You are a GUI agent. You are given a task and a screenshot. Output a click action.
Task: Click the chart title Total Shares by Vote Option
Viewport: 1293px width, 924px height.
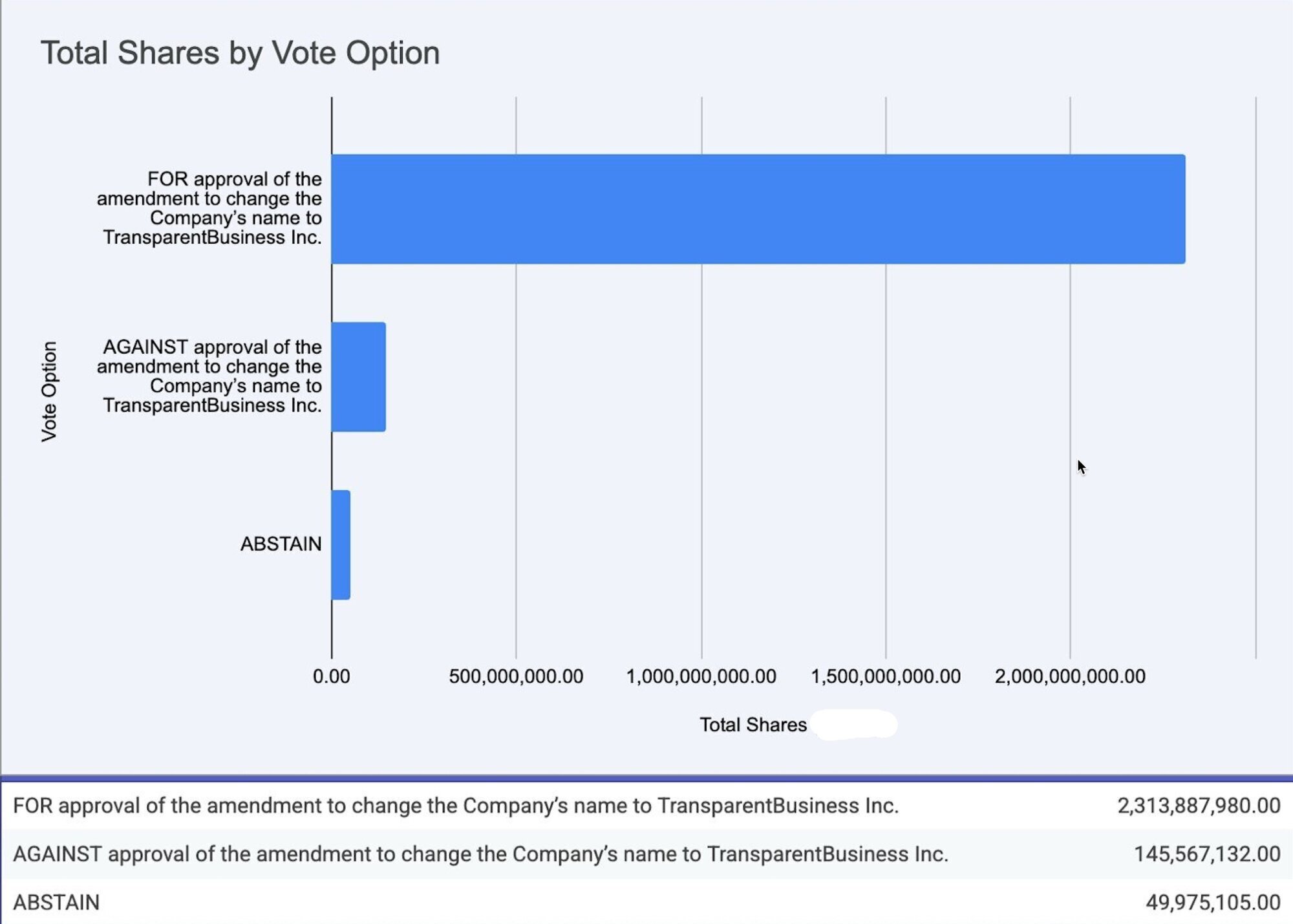click(x=240, y=53)
